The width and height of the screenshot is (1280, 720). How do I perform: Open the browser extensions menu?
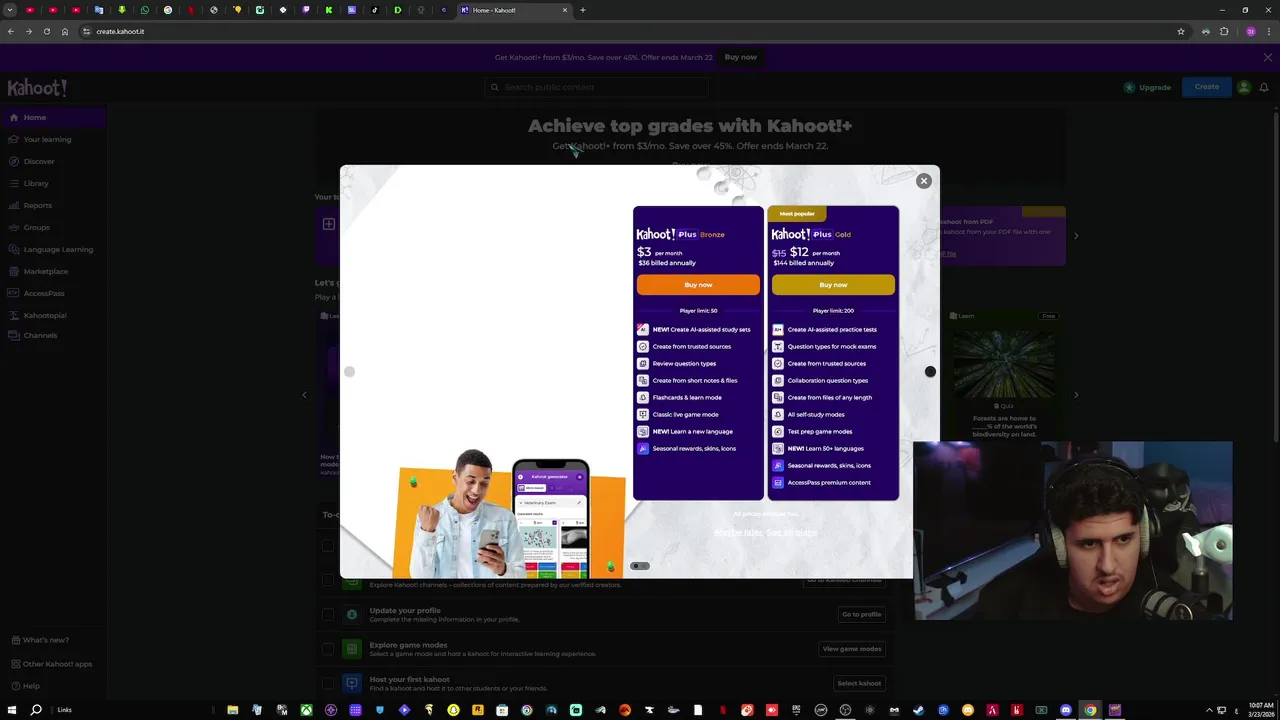coord(1224,31)
